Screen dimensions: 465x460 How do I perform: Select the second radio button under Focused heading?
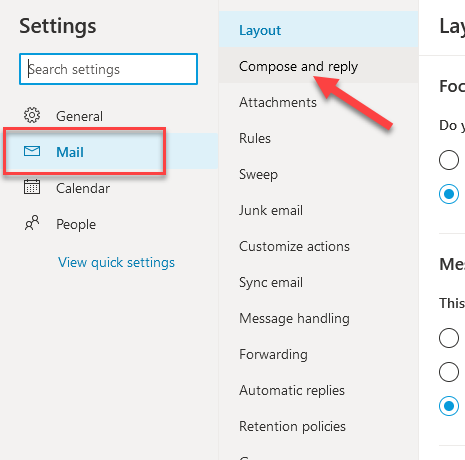(x=449, y=194)
